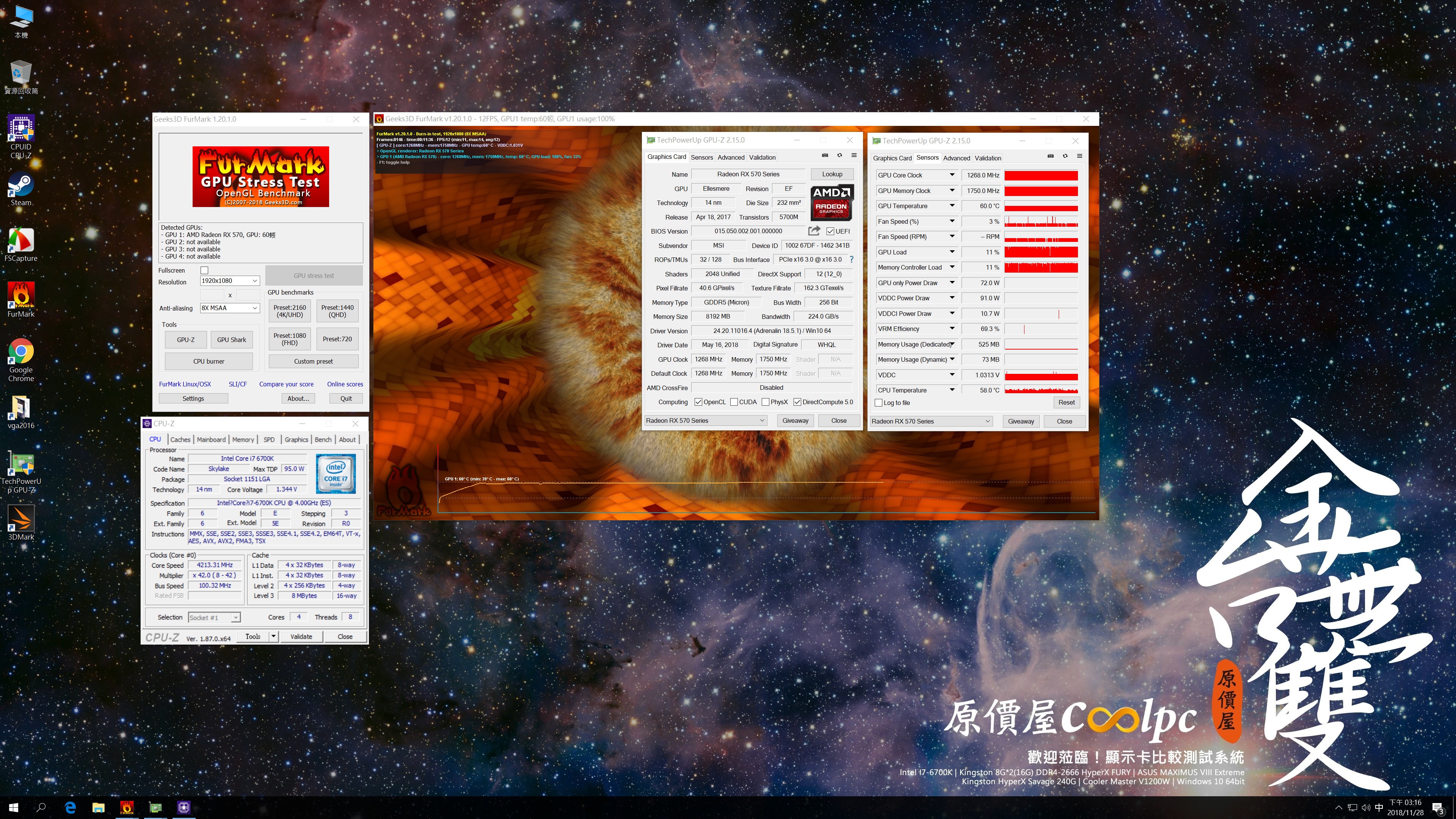Click Validate button in CPU-Z
Image resolution: width=1456 pixels, height=819 pixels.
[x=301, y=637]
